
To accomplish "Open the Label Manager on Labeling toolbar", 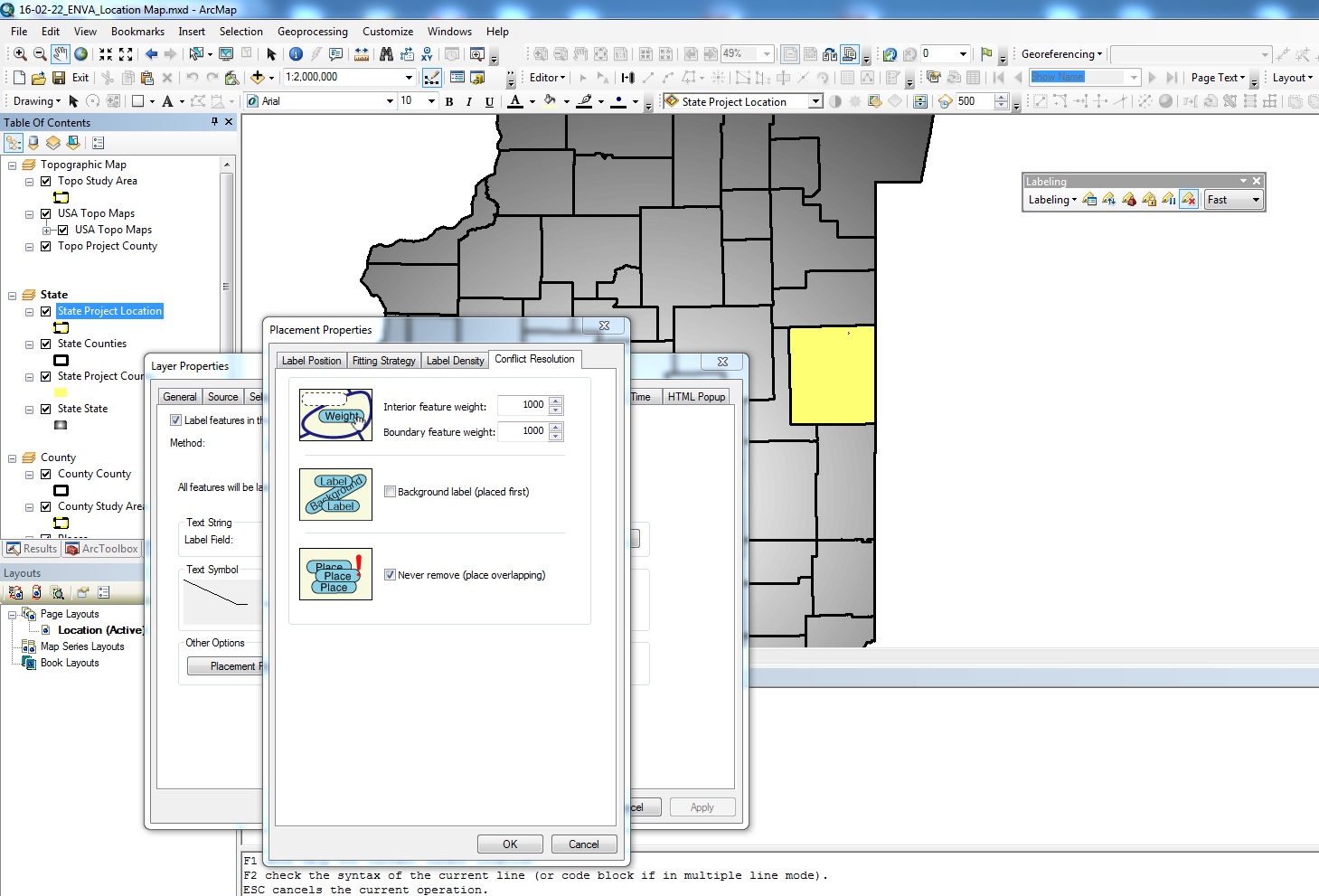I will pyautogui.click(x=1089, y=199).
